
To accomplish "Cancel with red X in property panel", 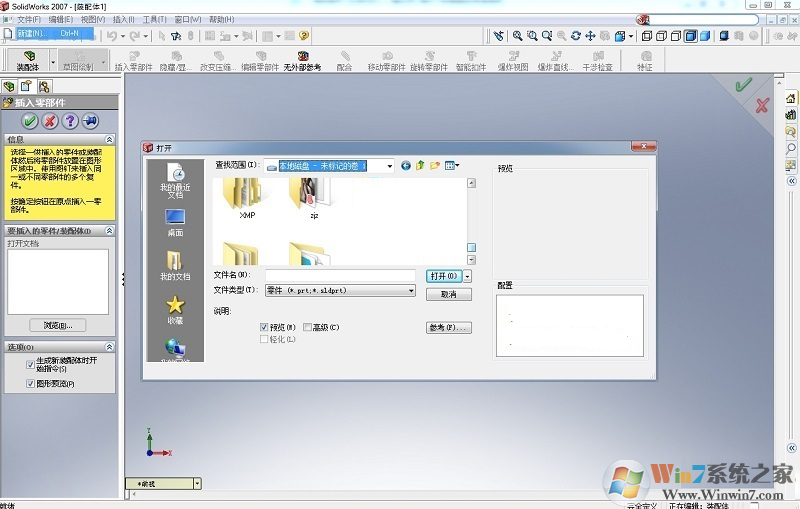I will tap(50, 121).
